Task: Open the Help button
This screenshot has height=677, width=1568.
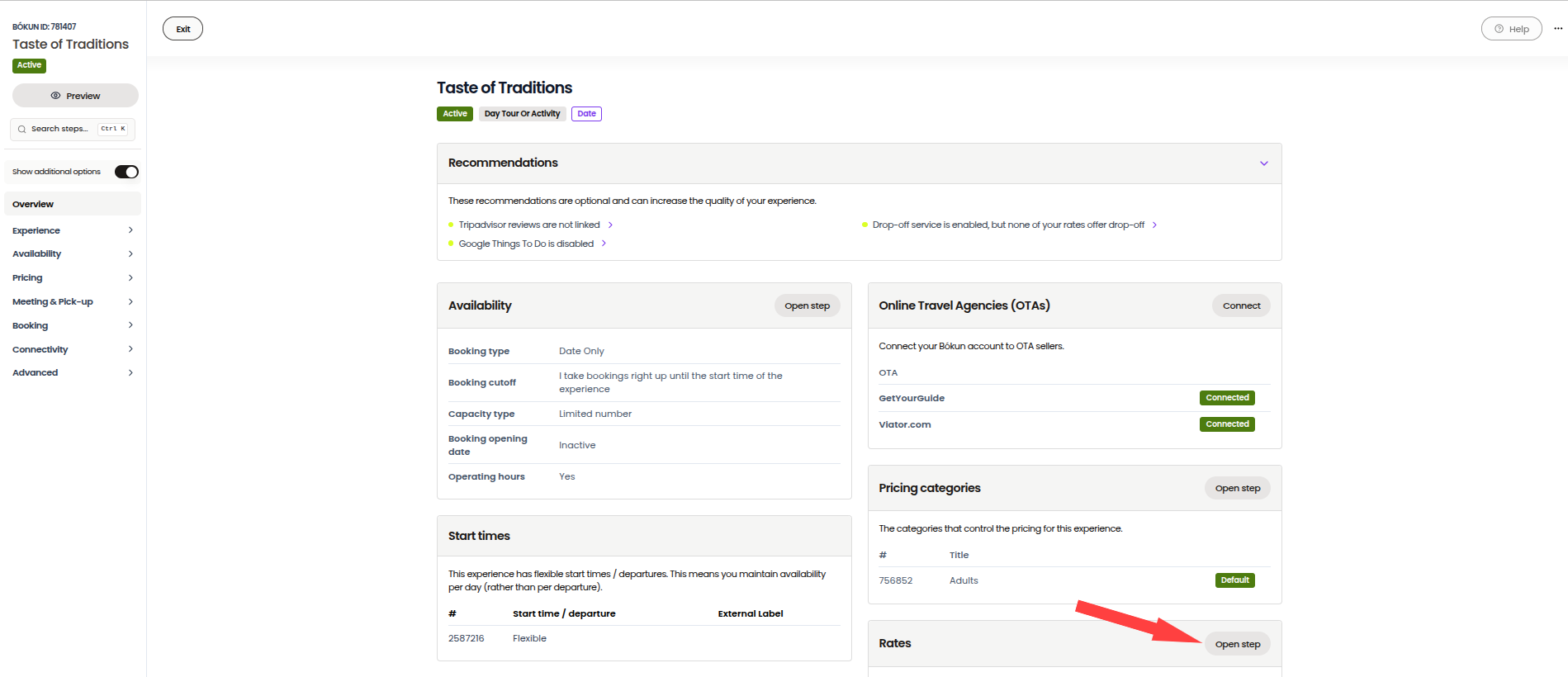Action: pyautogui.click(x=1511, y=29)
